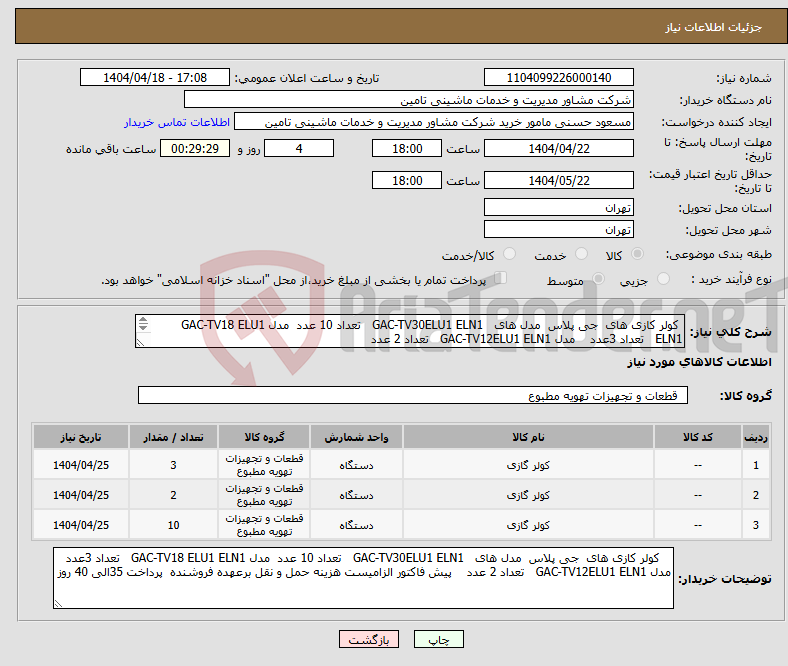788x666 pixels.
Task: Select the کالا radio button
Action: (x=637, y=254)
